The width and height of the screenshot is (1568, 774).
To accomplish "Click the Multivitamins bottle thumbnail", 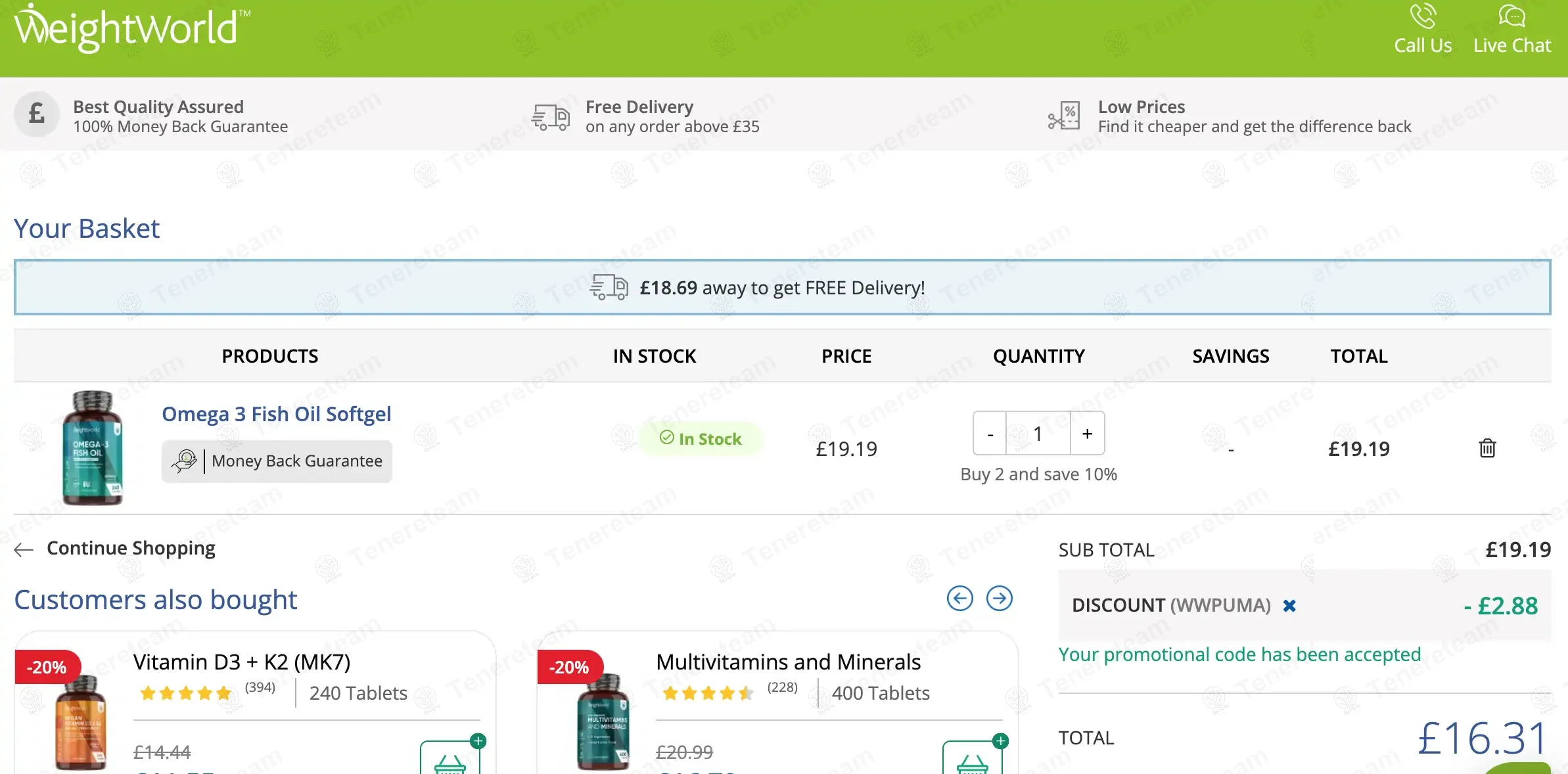I will pos(603,721).
